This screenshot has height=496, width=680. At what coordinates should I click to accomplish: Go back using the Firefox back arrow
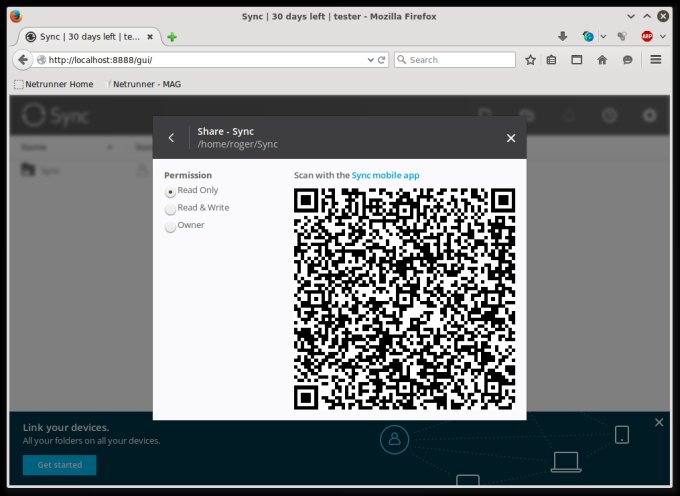tap(23, 60)
